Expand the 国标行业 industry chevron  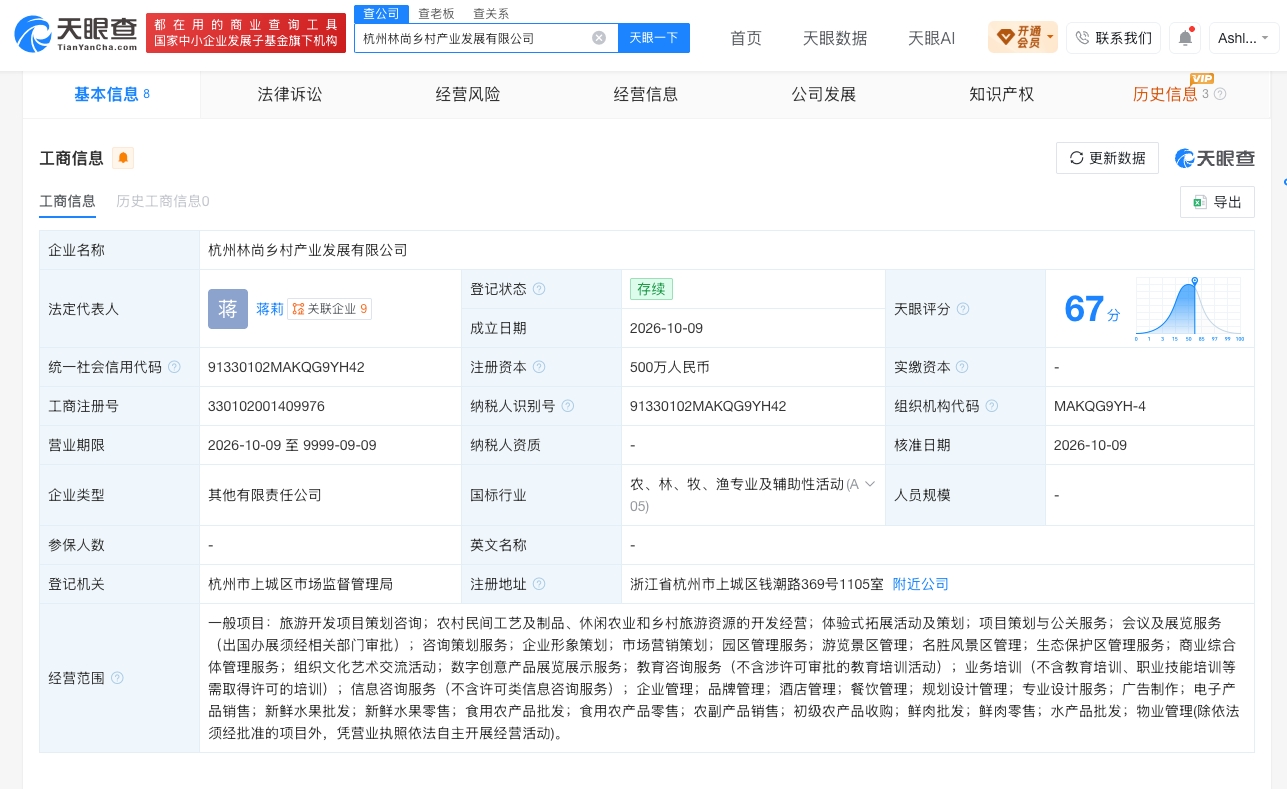coord(870,484)
